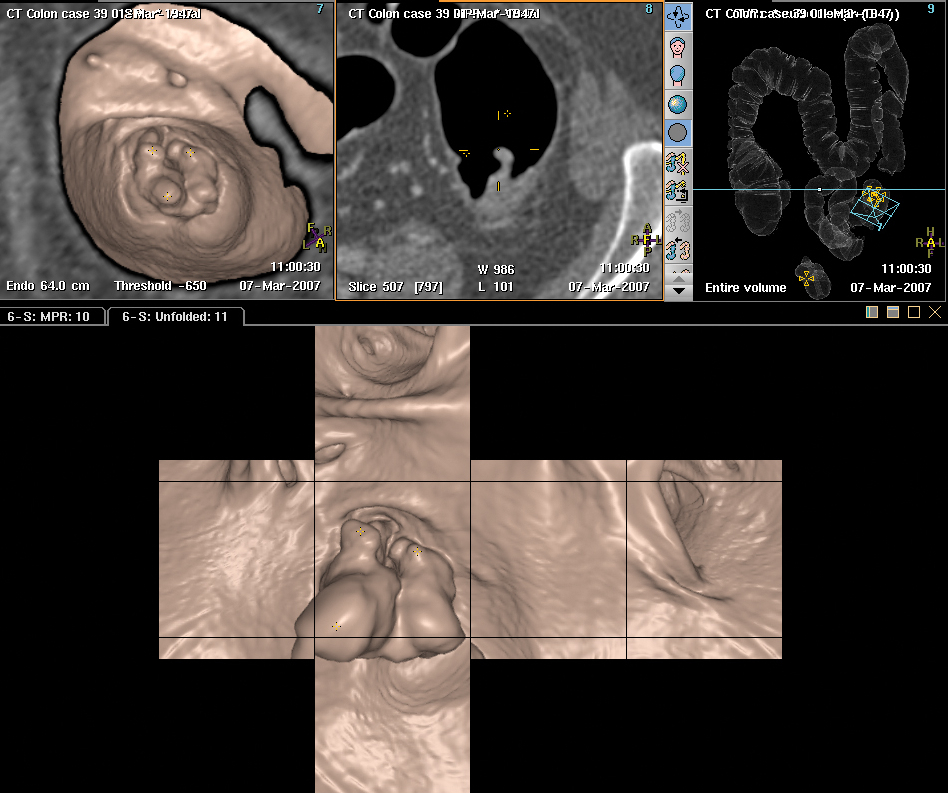Viewport: 948px width, 793px height.
Task: Click the Threshold -650 label
Action: pos(160,286)
